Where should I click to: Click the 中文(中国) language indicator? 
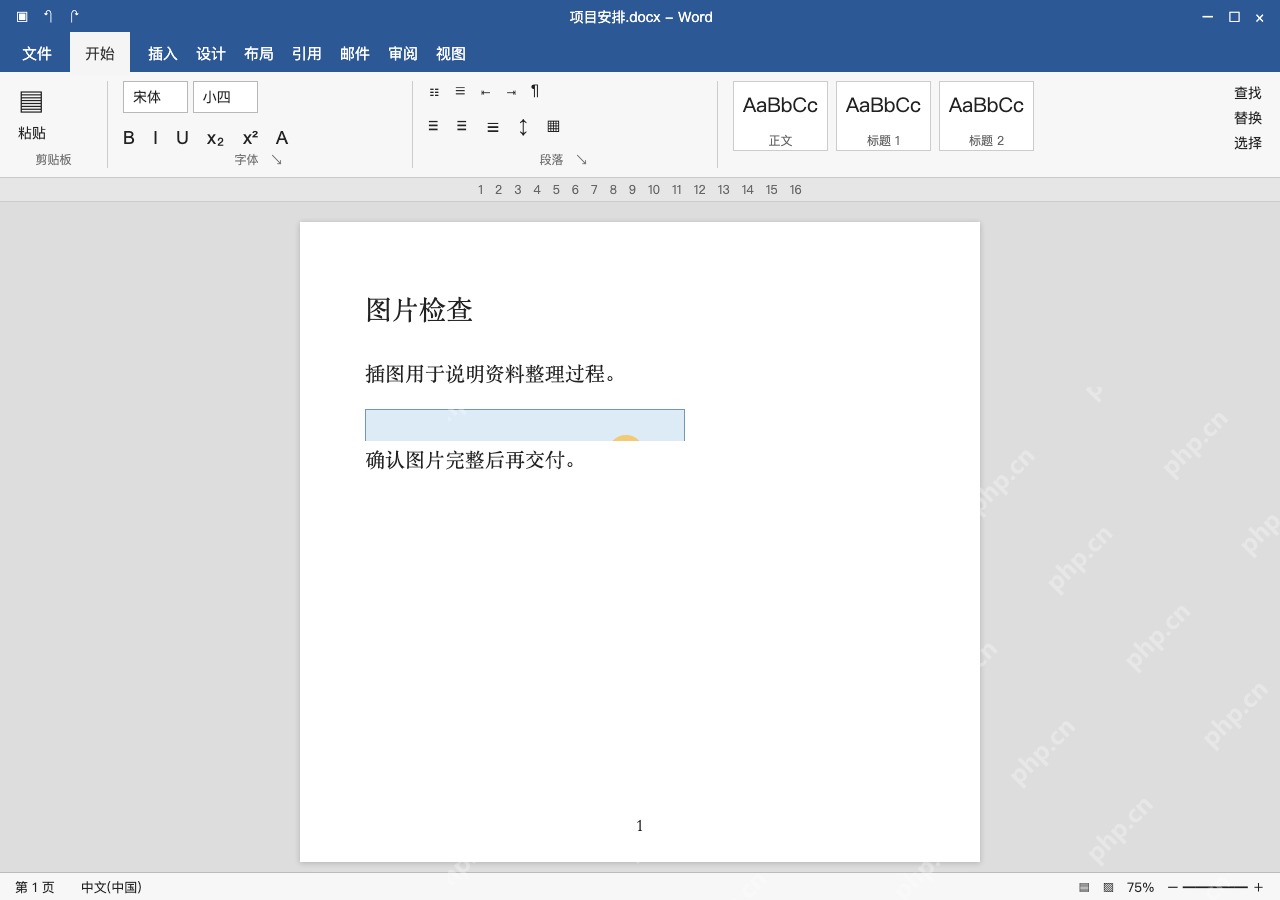pyautogui.click(x=111, y=887)
